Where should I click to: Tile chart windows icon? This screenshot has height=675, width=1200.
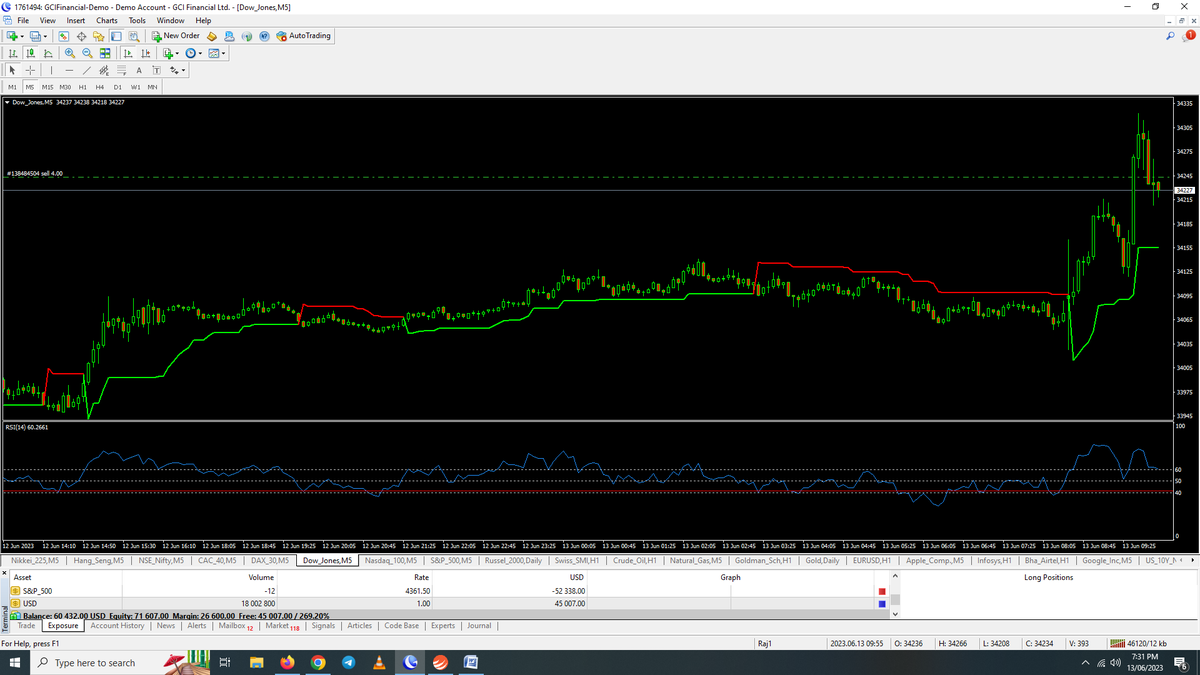105,53
